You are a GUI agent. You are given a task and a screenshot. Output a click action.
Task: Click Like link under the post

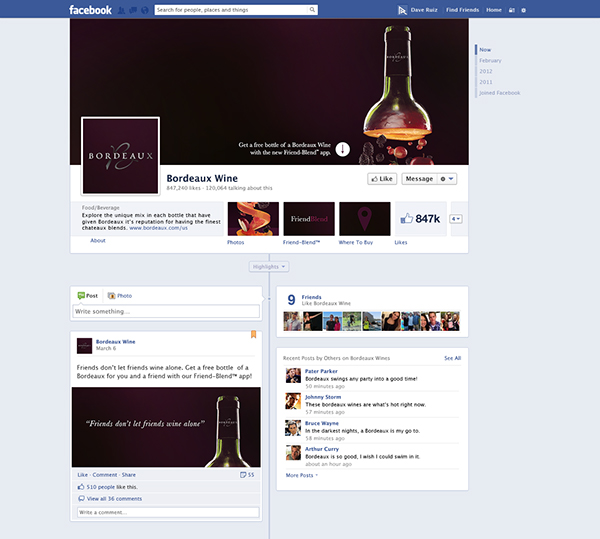pyautogui.click(x=82, y=475)
